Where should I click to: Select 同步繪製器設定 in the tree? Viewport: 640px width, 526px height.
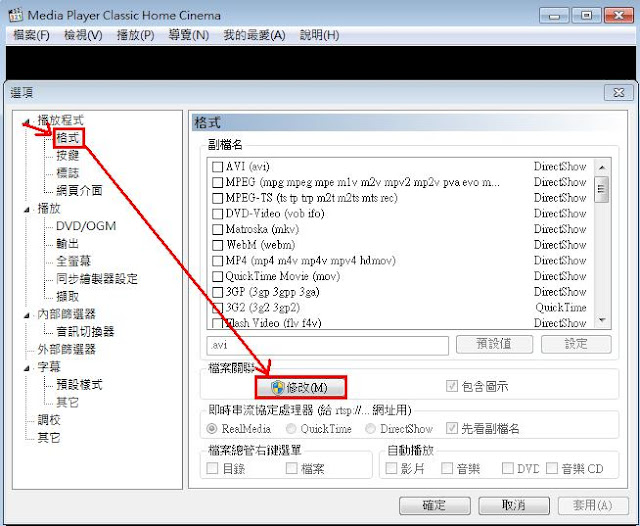pos(97,279)
